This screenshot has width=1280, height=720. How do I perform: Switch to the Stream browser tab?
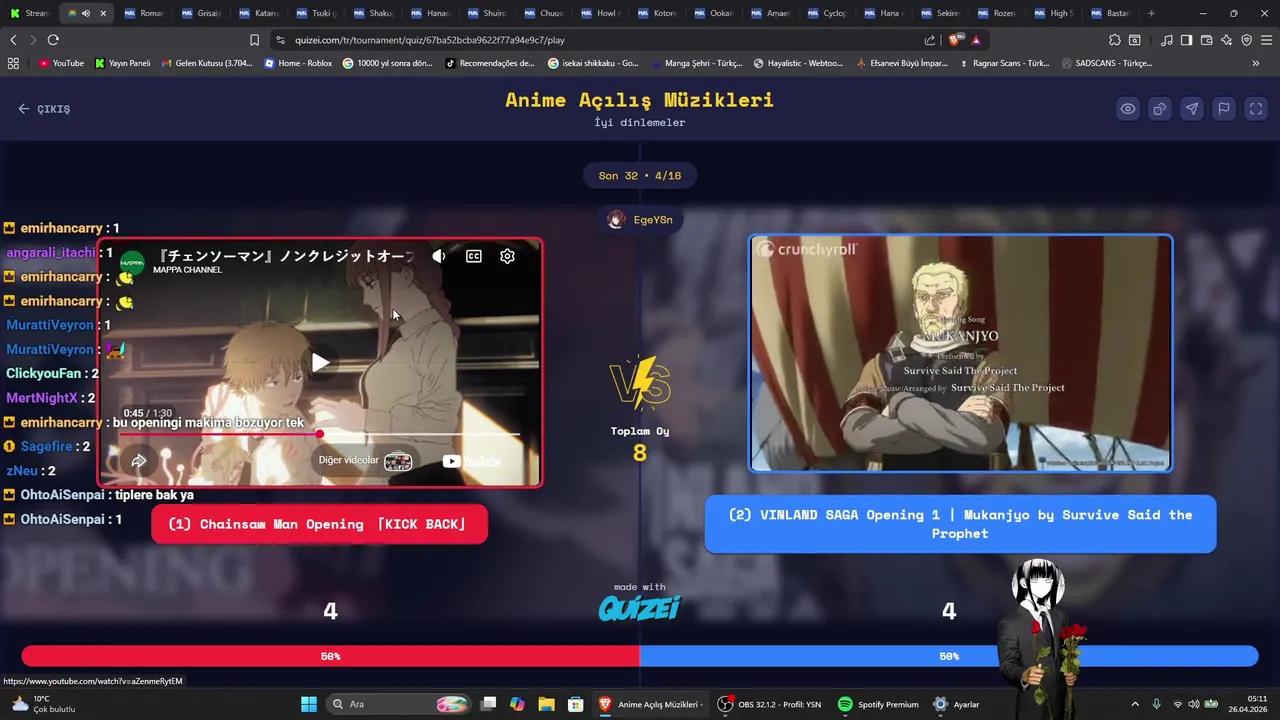tap(29, 13)
